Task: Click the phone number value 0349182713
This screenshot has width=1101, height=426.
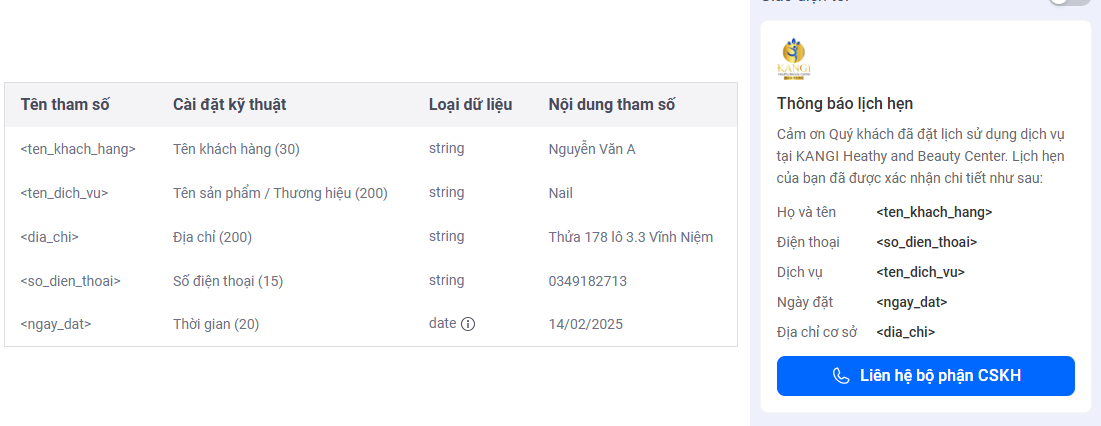Action: point(588,281)
